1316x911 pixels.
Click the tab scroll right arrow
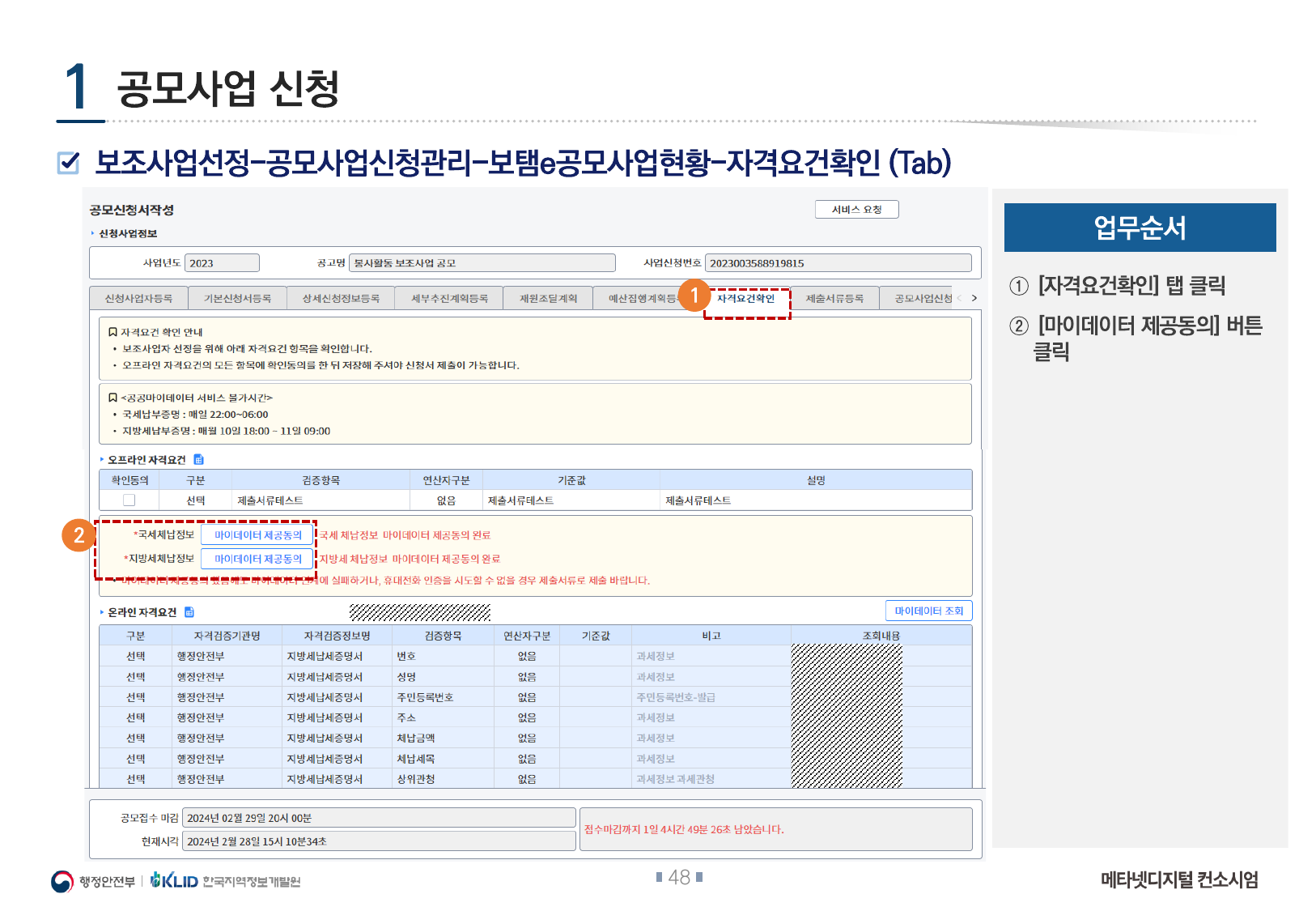point(974,298)
